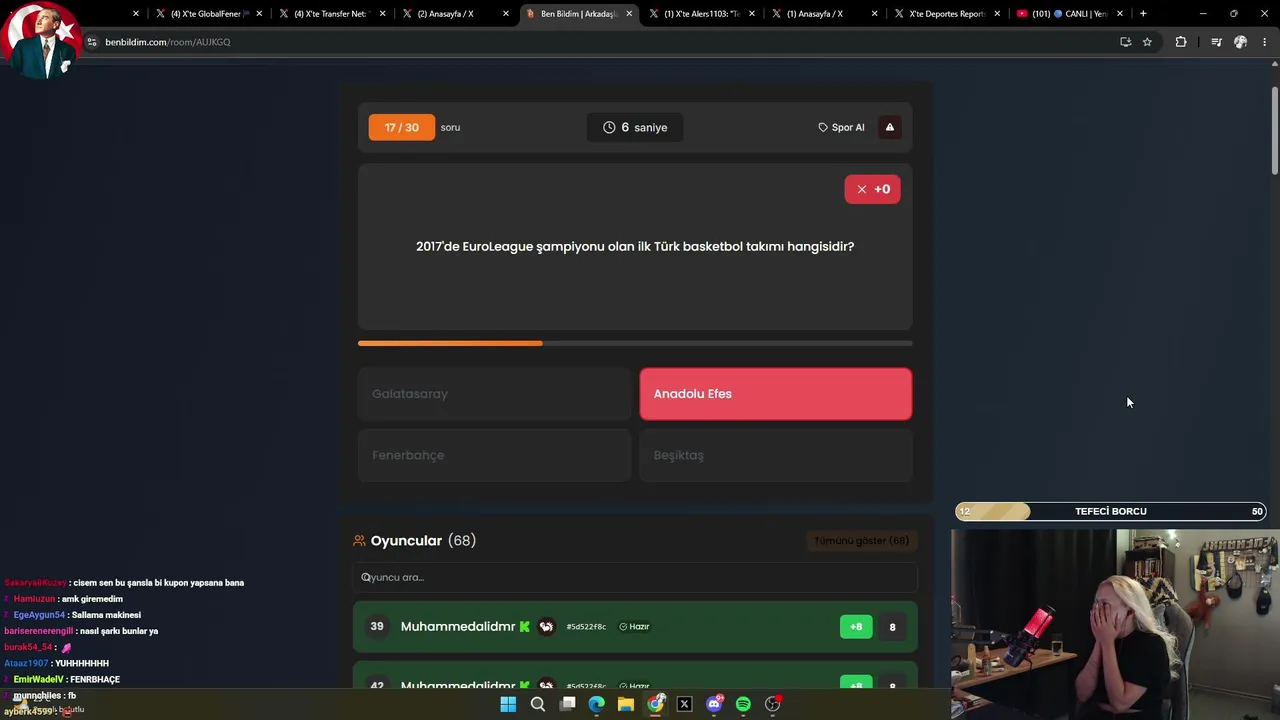The image size is (1280, 720).
Task: Click the rank number 39 badge
Action: tap(377, 627)
